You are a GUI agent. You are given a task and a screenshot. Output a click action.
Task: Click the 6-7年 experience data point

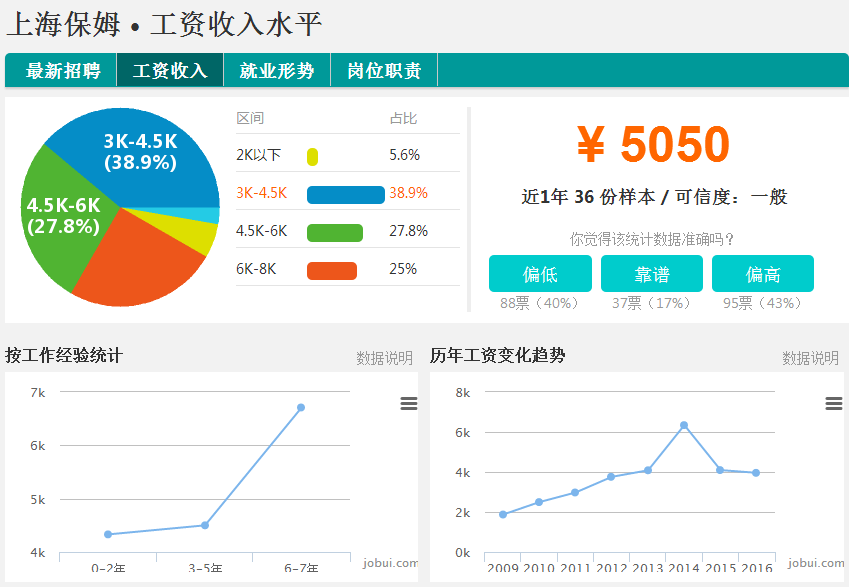click(x=300, y=407)
